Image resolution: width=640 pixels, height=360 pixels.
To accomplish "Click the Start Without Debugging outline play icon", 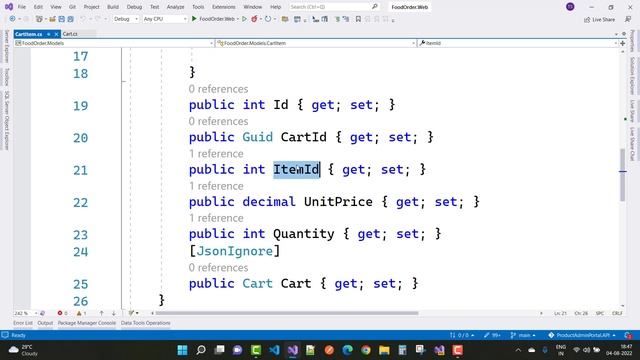I will (244, 19).
